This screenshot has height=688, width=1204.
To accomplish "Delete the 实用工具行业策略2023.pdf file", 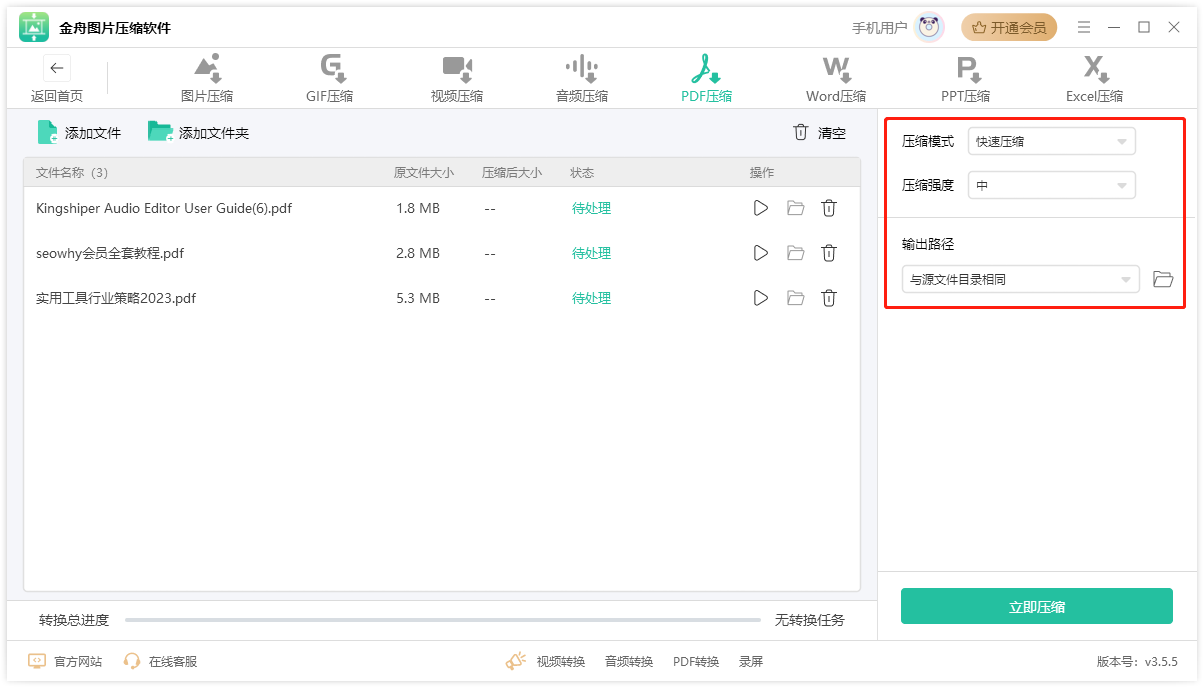I will coord(829,297).
